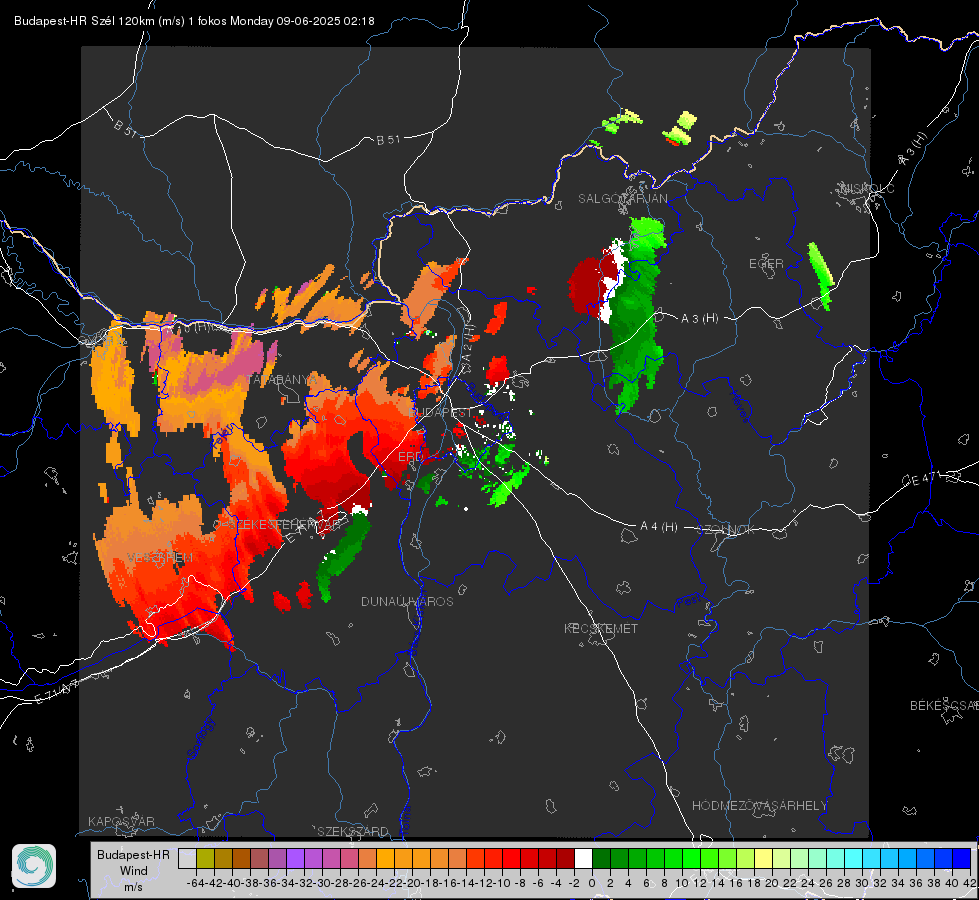
Task: Click the 'm/s' unit label in the legend
Action: click(133, 887)
